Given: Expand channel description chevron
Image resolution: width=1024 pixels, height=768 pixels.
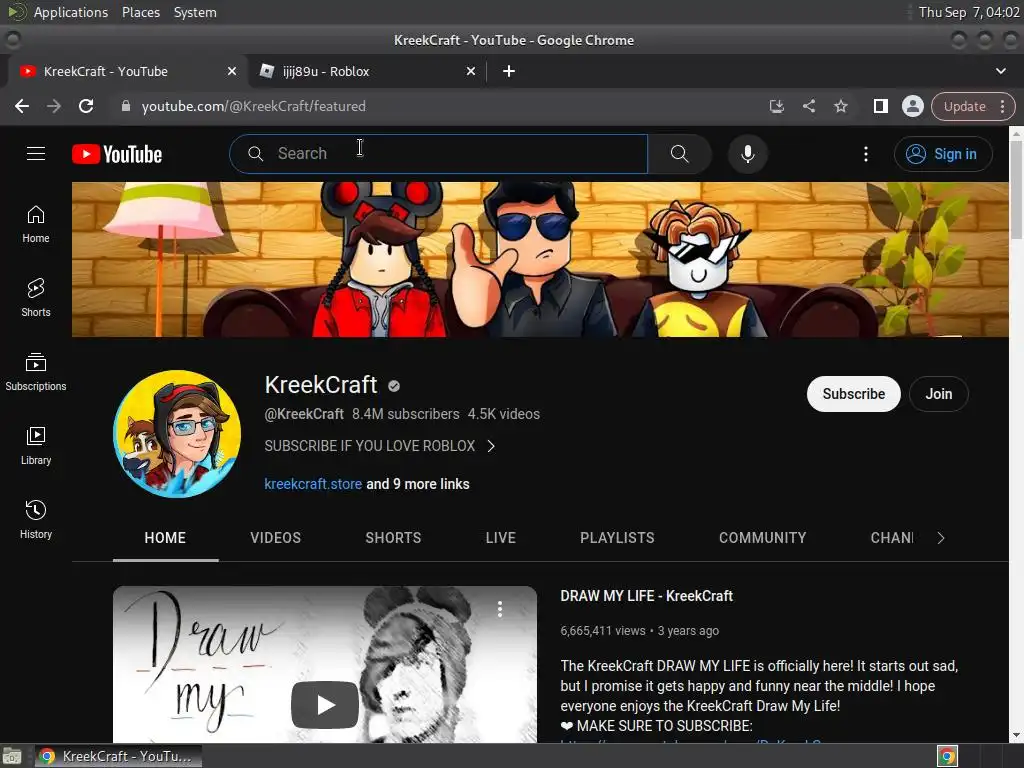Looking at the screenshot, I should point(491,446).
